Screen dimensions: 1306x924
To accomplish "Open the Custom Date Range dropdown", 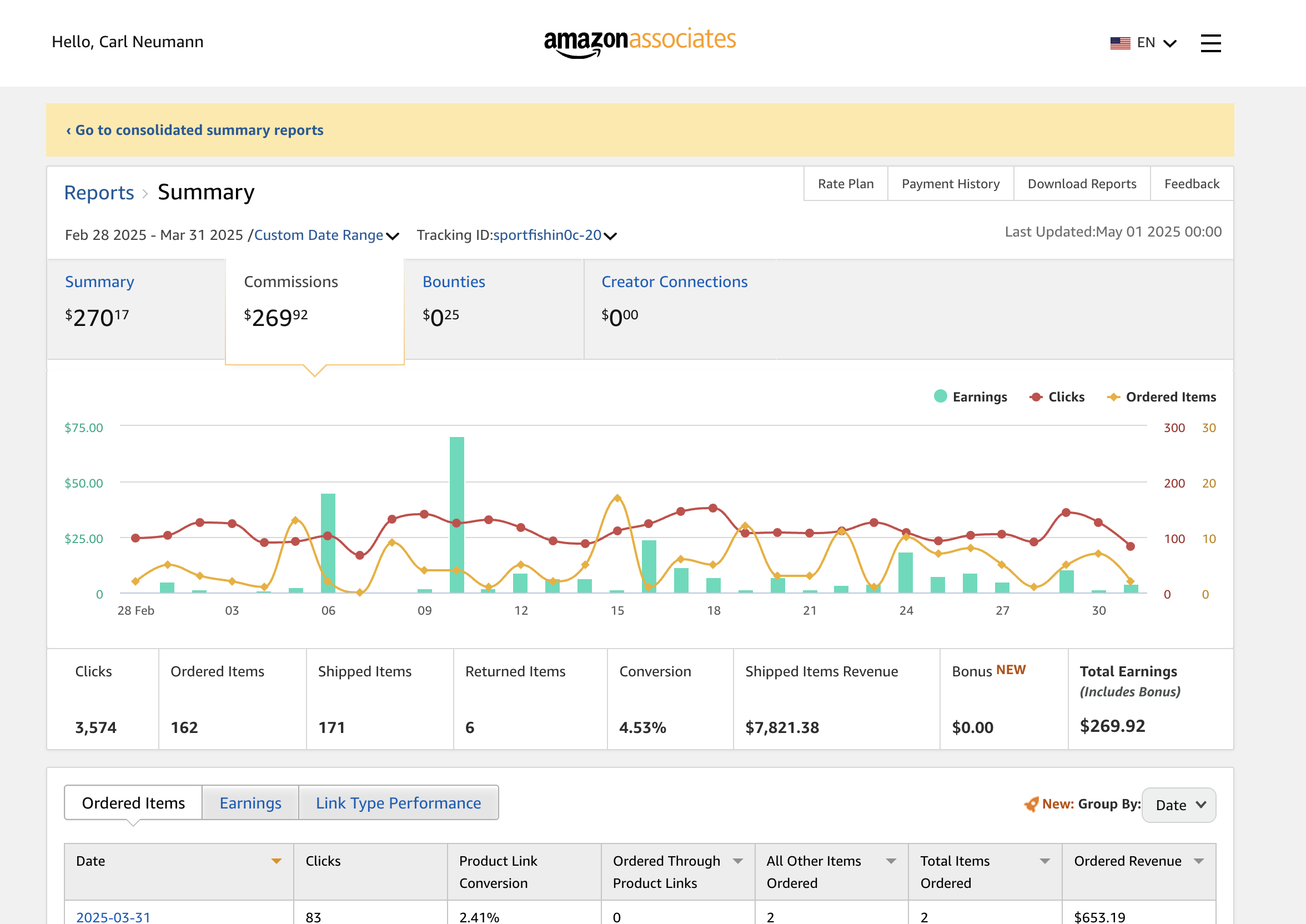I will coord(326,235).
